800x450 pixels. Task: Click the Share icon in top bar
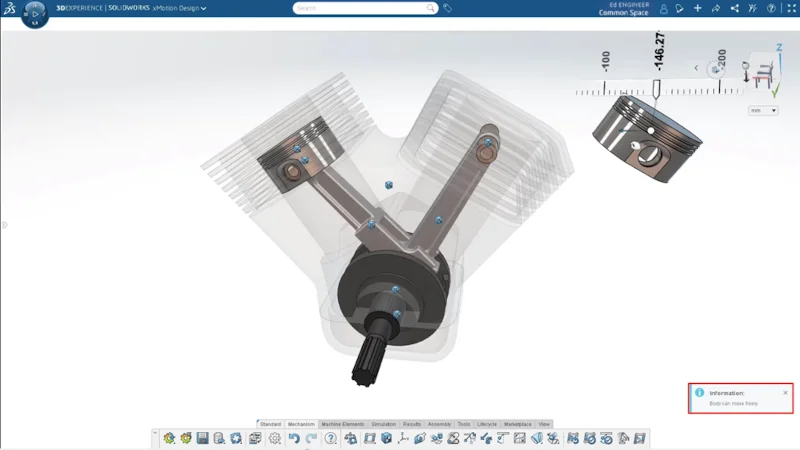coord(735,9)
